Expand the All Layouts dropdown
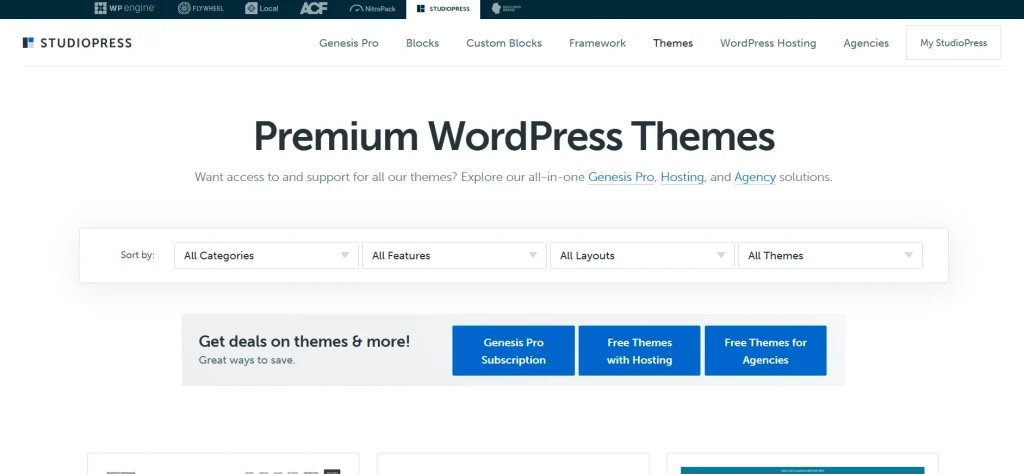Image resolution: width=1024 pixels, height=474 pixels. click(x=643, y=255)
